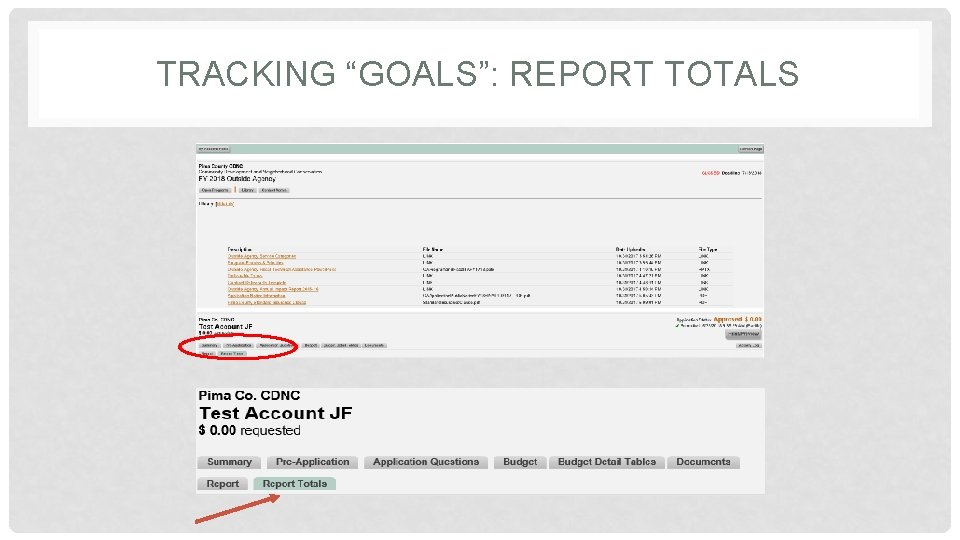Open the large Budget Detail Tables tab

[606, 462]
